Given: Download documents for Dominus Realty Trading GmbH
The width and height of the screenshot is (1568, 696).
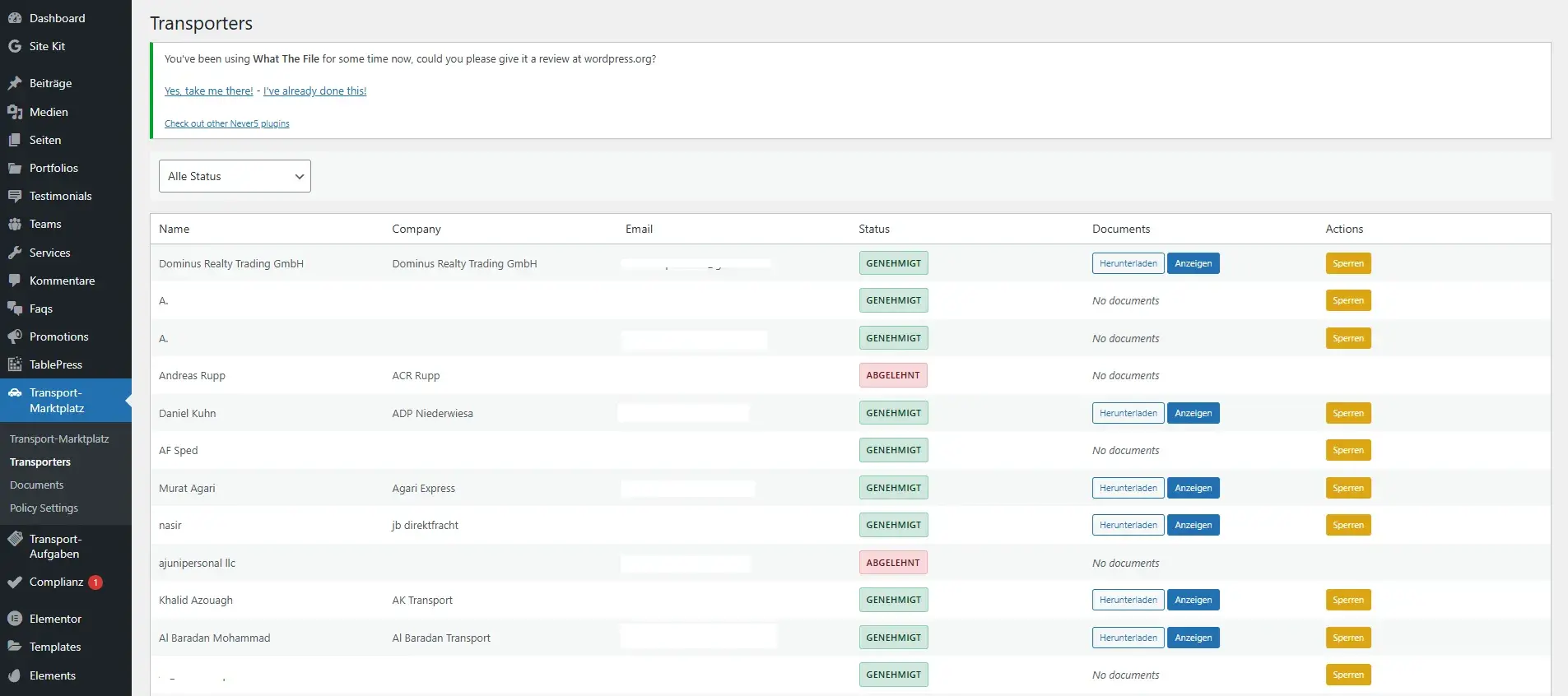Looking at the screenshot, I should point(1128,263).
